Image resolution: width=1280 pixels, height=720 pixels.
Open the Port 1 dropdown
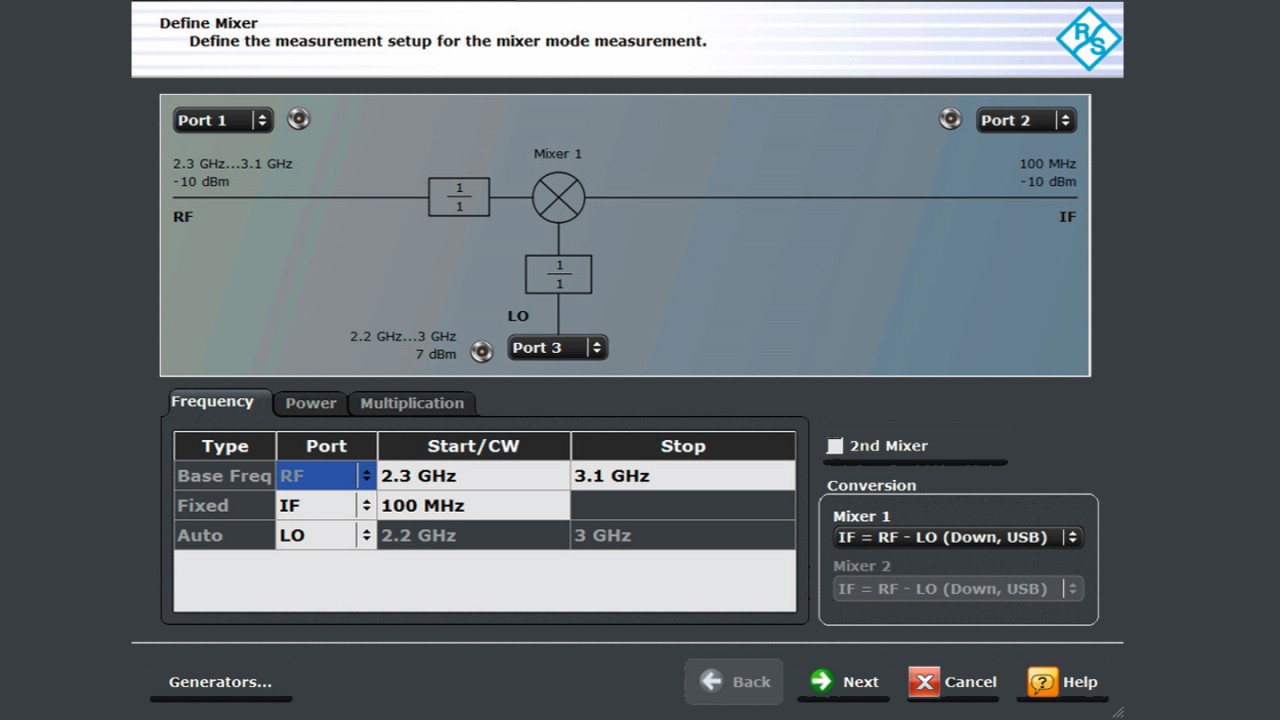[223, 120]
